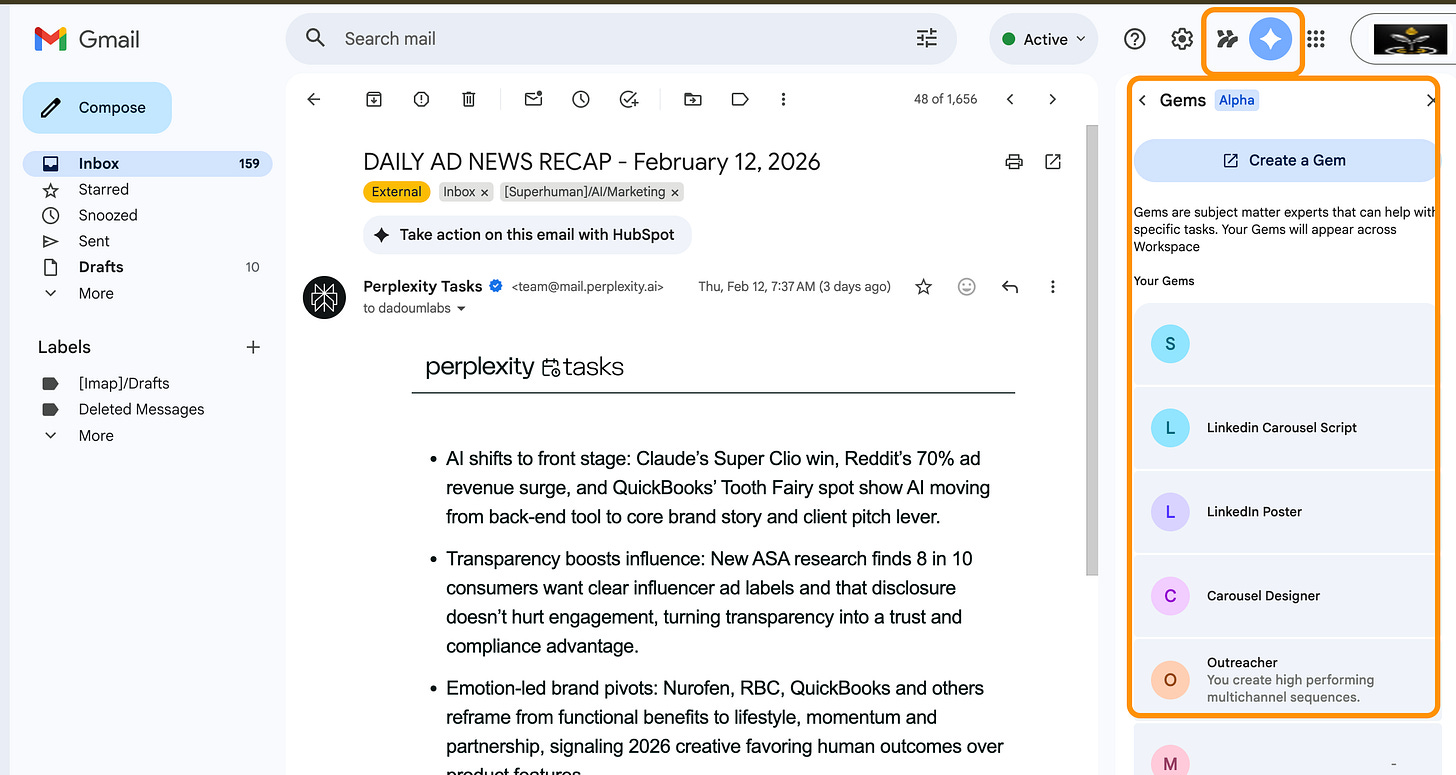The width and height of the screenshot is (1456, 775).
Task: Expand More under Drafts in sidebar
Action: pyautogui.click(x=96, y=293)
